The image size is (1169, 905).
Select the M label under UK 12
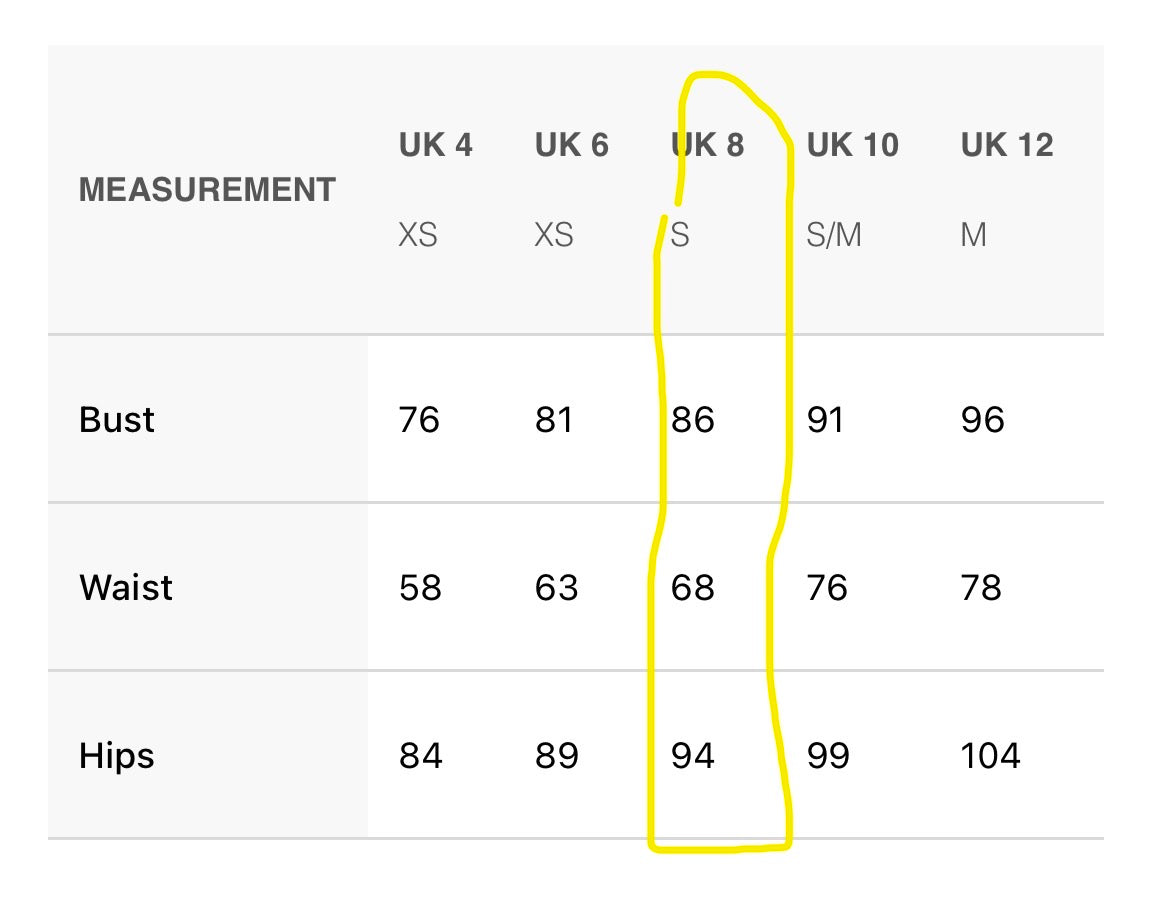coord(973,235)
